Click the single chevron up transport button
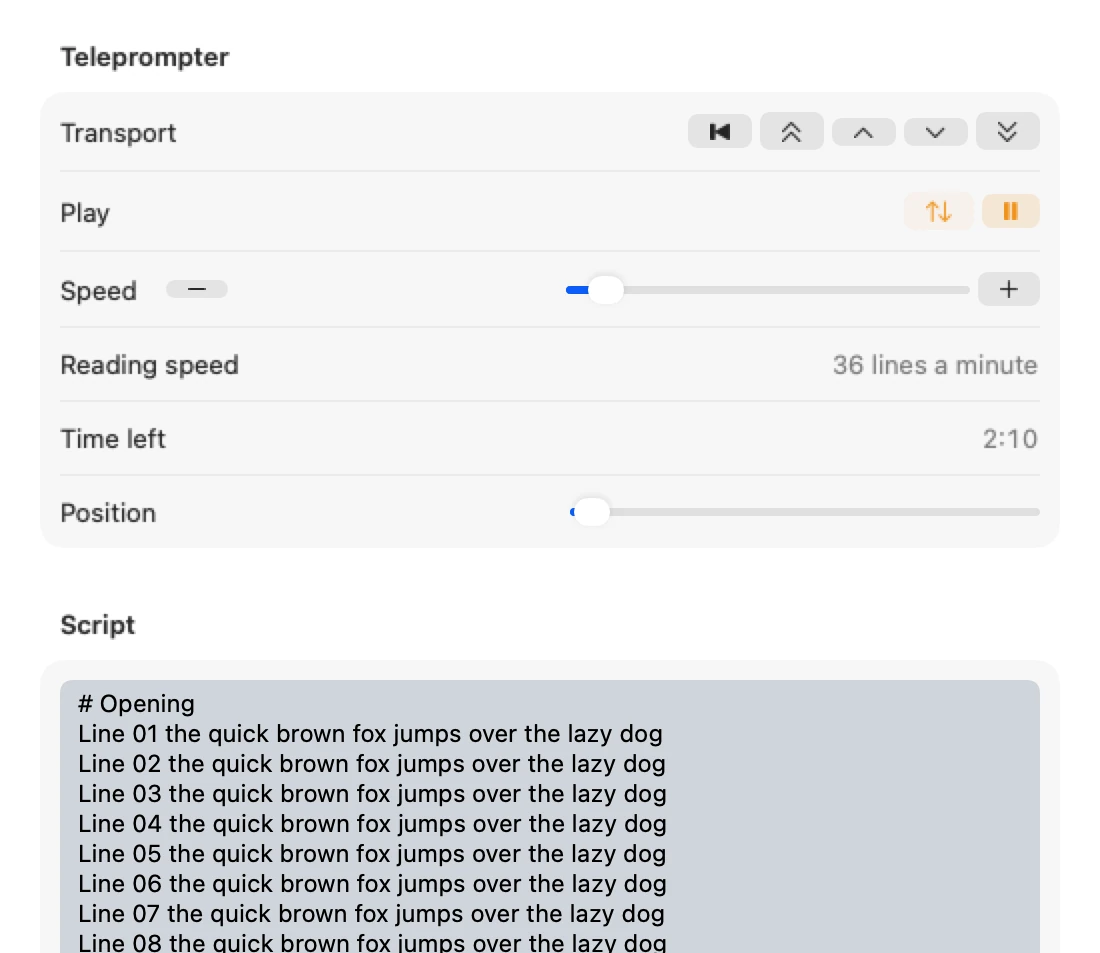Image resolution: width=1100 pixels, height=953 pixels. pos(863,132)
